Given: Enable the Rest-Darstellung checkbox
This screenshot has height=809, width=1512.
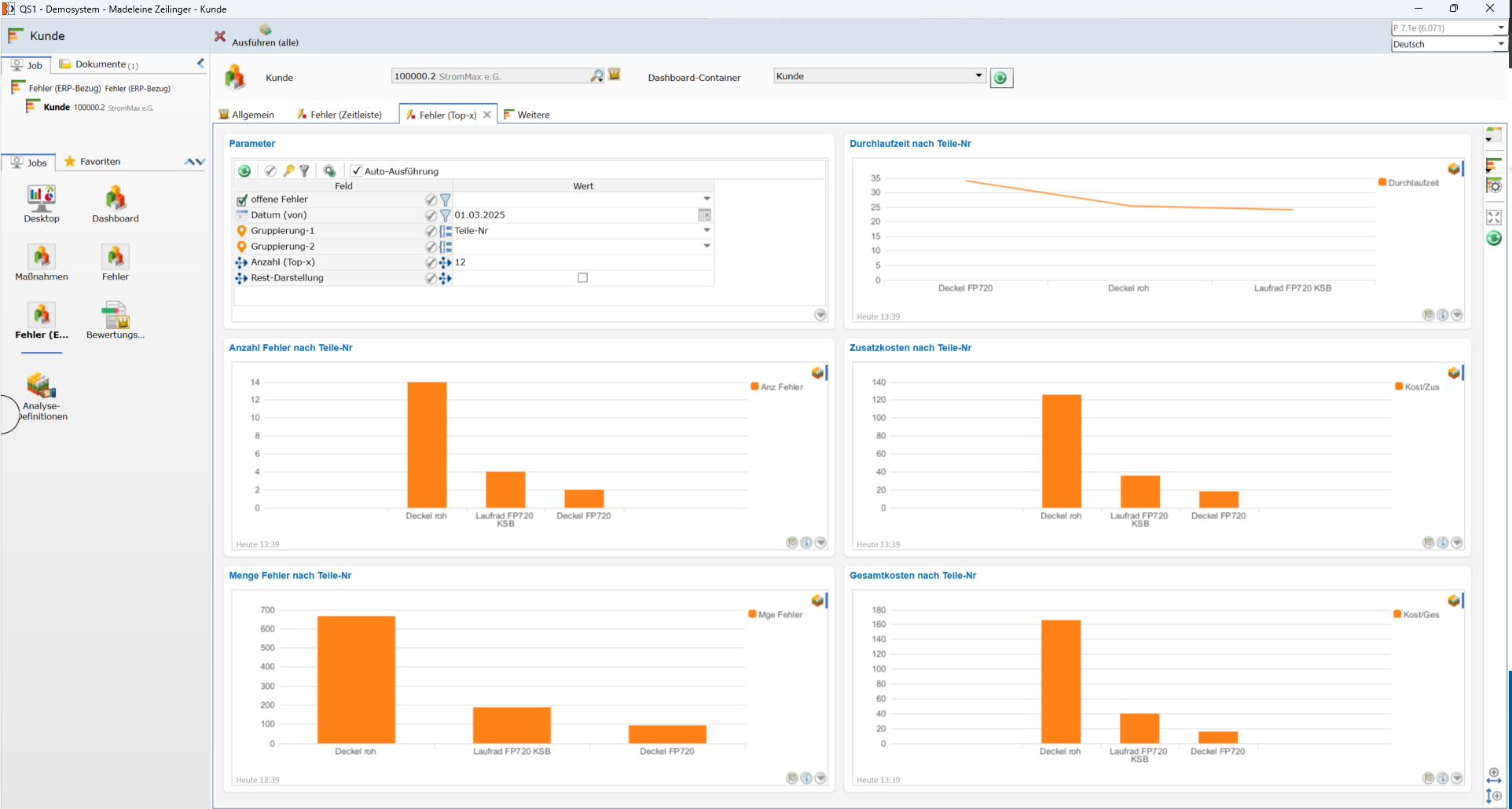Looking at the screenshot, I should [x=582, y=277].
